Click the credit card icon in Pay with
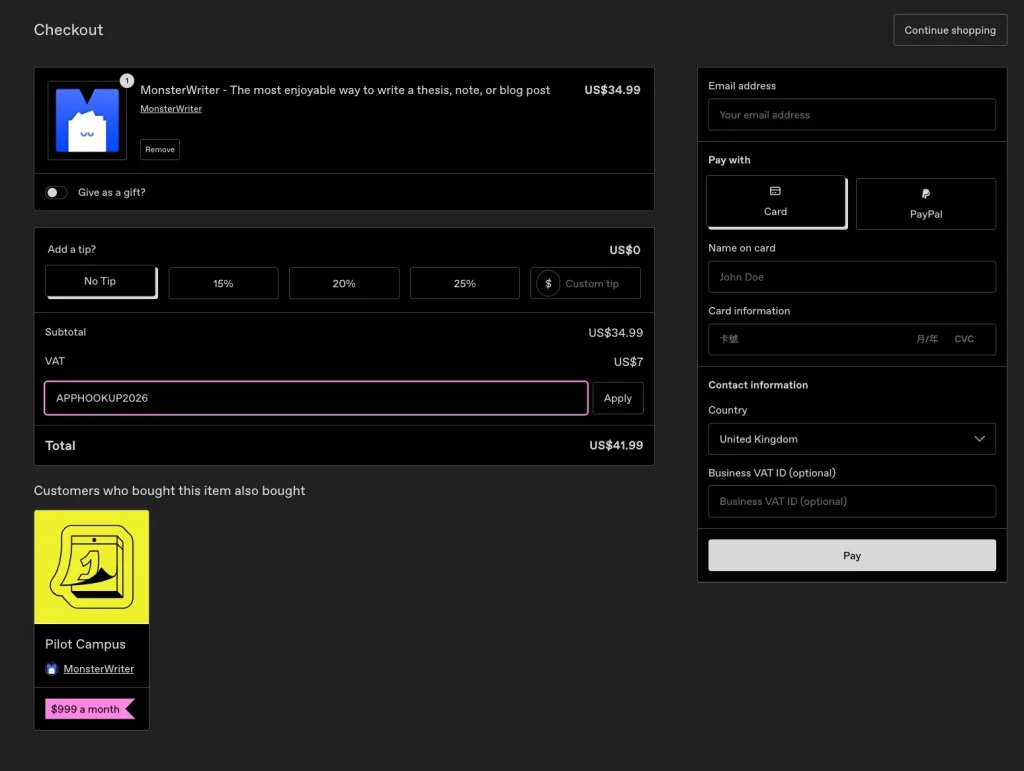Screen dimensions: 1024x771 [775, 191]
